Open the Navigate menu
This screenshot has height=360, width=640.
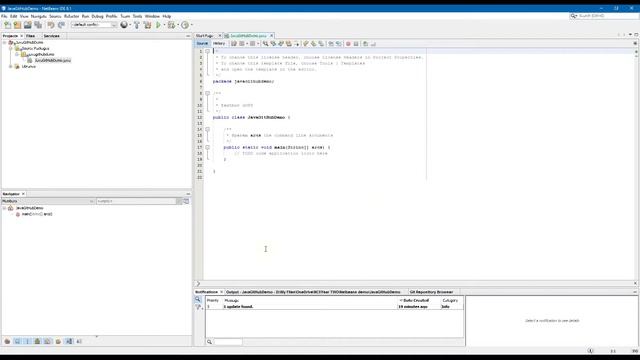pos(38,16)
